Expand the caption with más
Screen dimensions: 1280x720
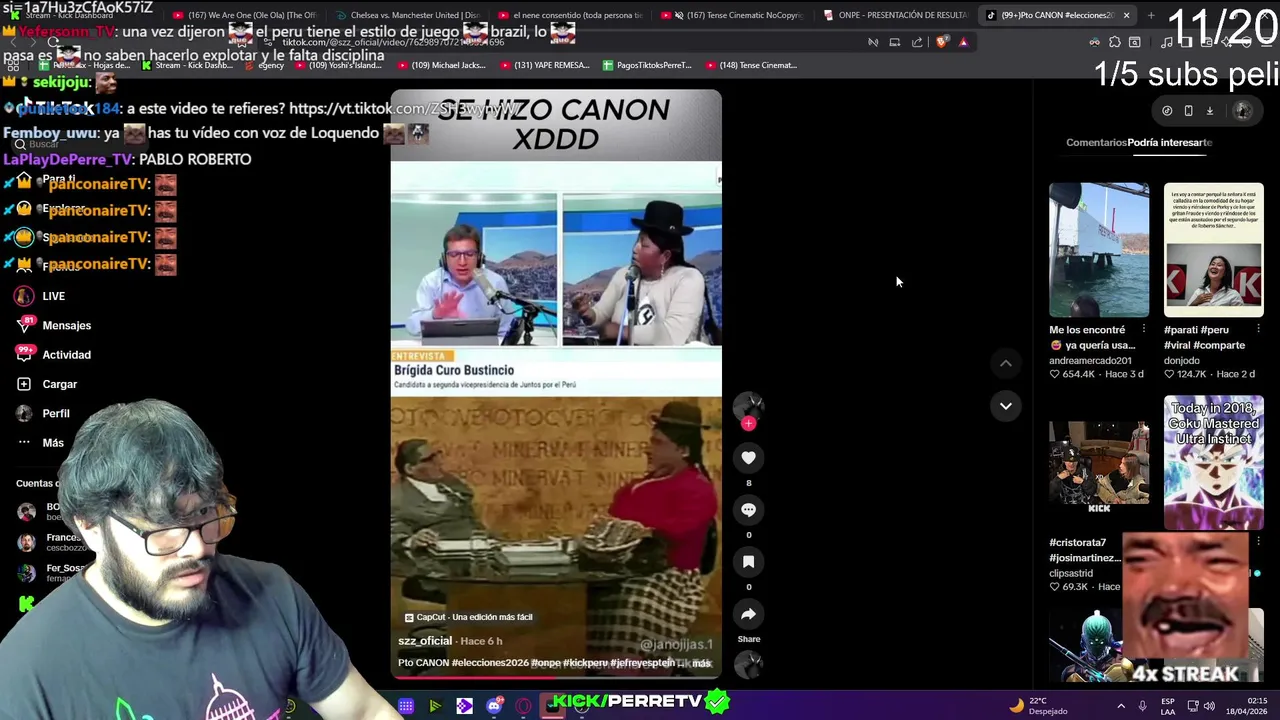click(701, 663)
